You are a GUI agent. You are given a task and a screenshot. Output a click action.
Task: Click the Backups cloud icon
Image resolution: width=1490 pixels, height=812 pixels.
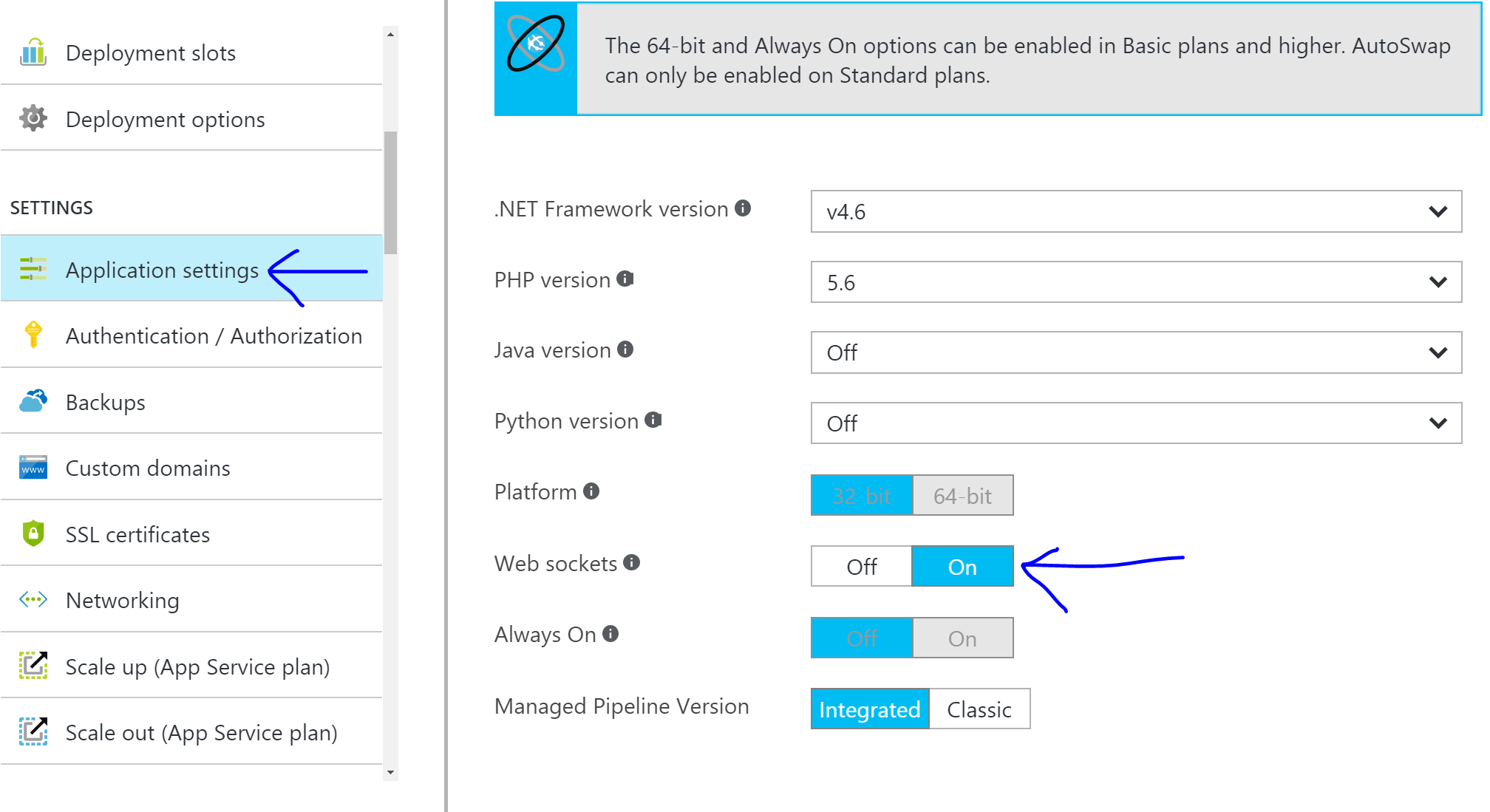coord(33,401)
